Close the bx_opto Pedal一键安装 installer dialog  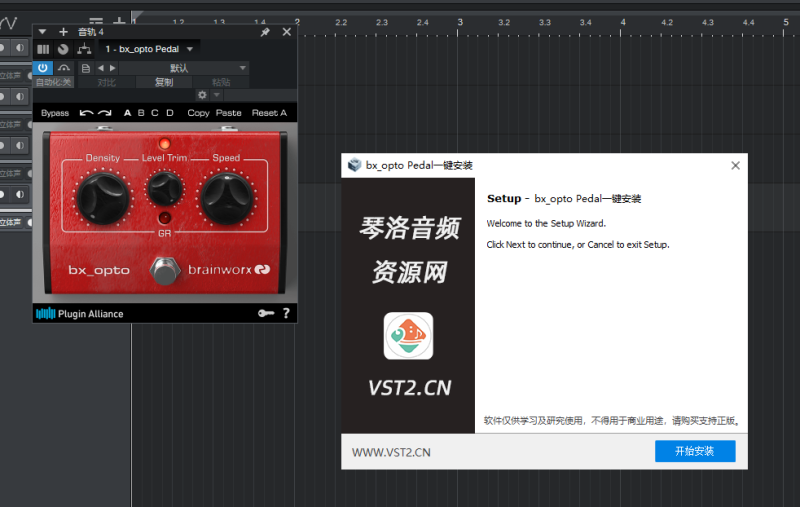pos(735,165)
